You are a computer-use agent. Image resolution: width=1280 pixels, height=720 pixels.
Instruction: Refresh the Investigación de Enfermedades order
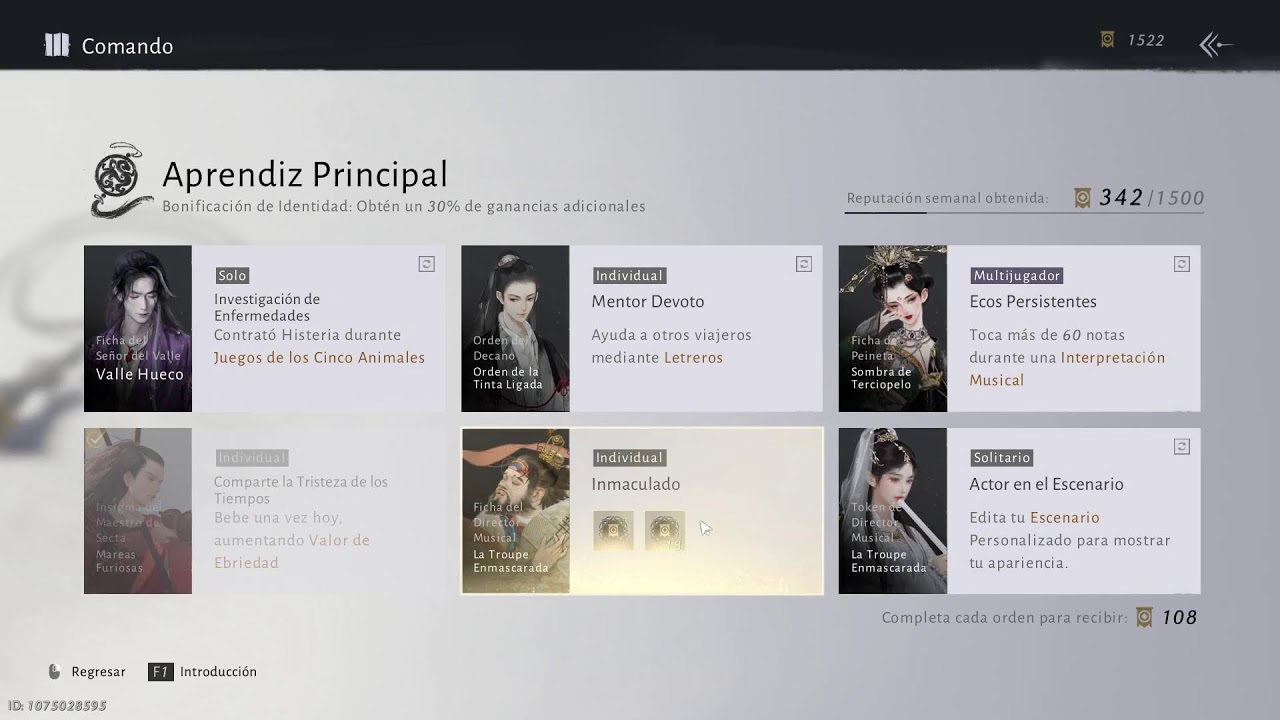click(x=426, y=264)
